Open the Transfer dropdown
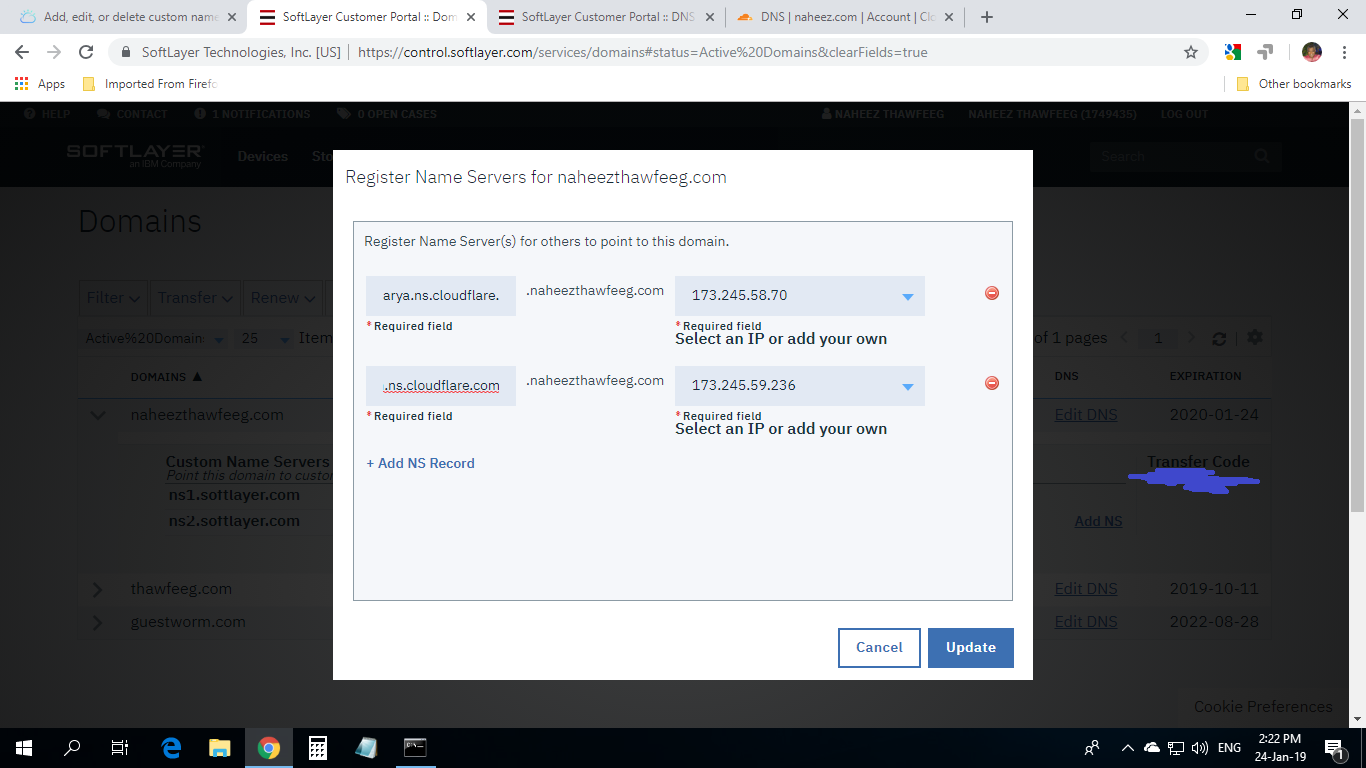 tap(195, 298)
